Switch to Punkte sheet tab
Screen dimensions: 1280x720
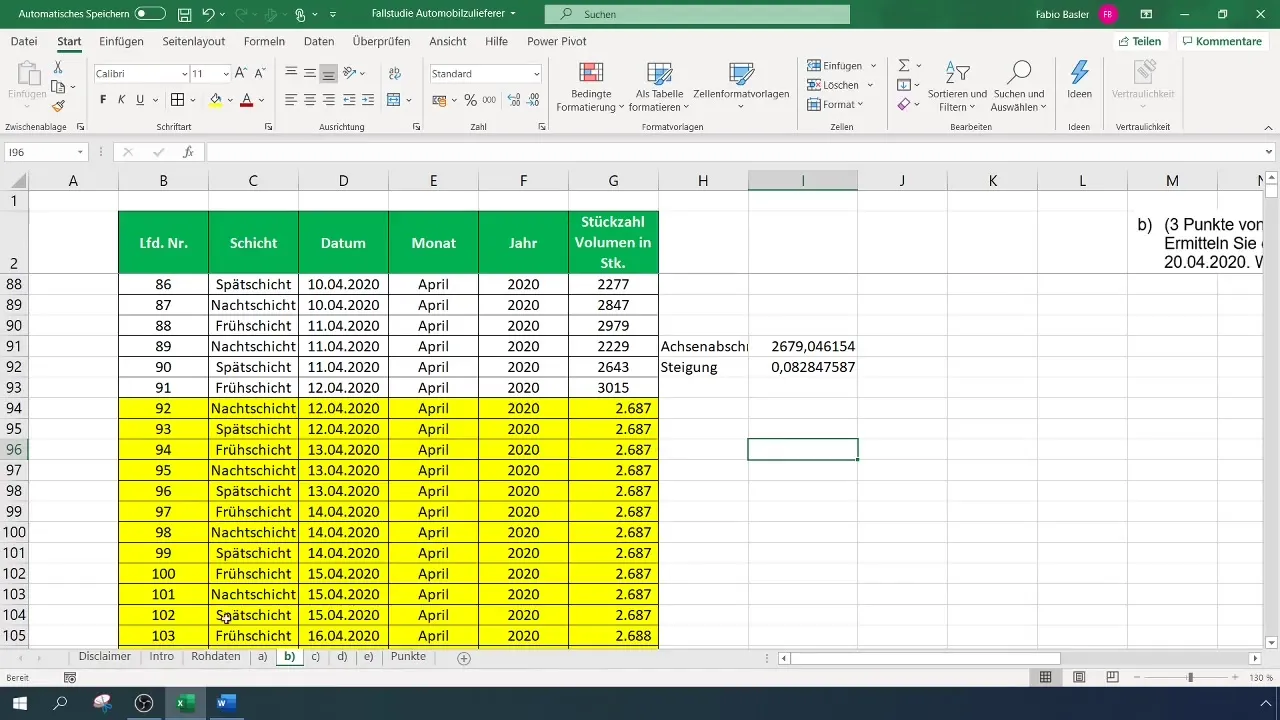tap(408, 657)
